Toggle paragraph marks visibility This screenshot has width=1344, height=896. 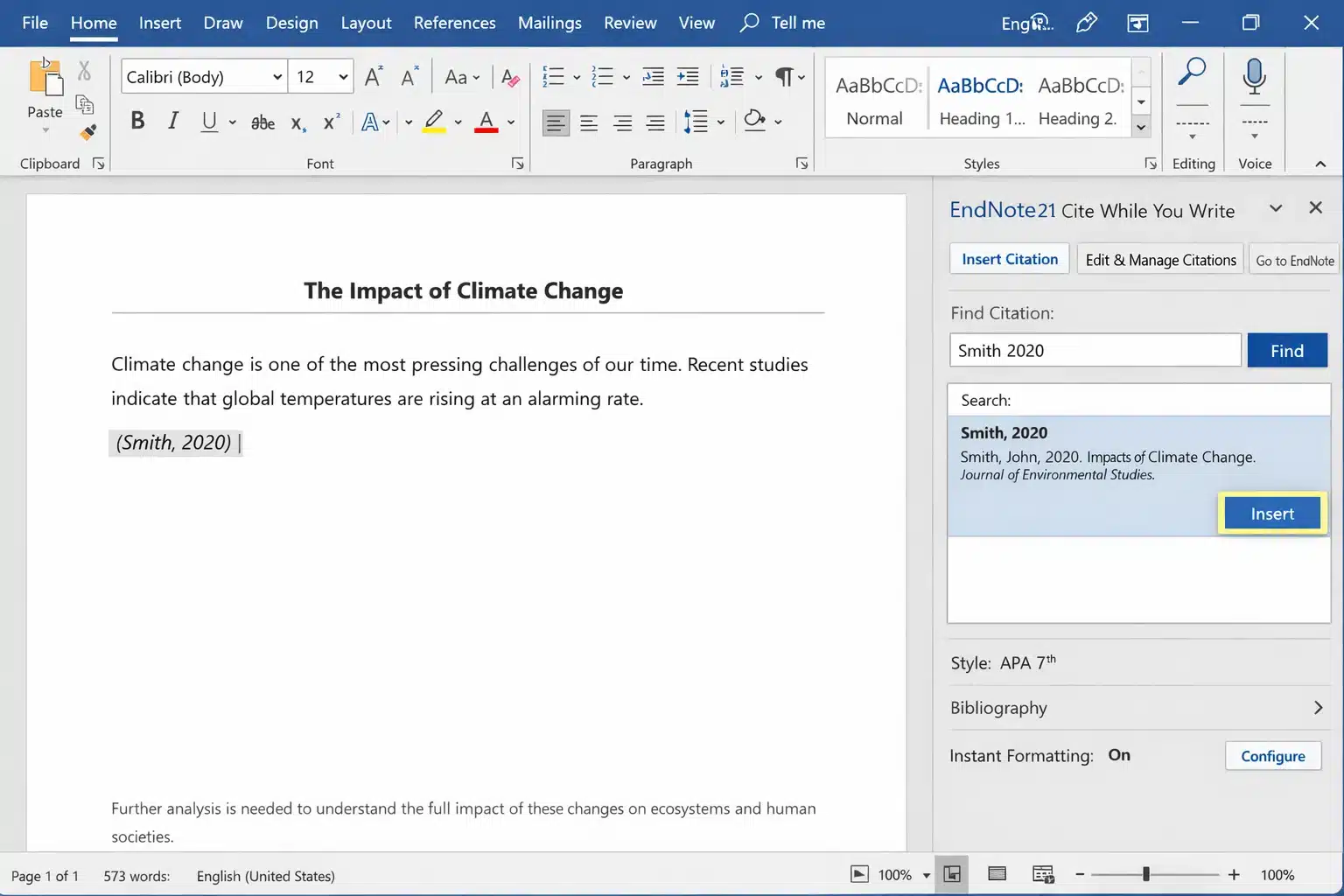click(785, 77)
